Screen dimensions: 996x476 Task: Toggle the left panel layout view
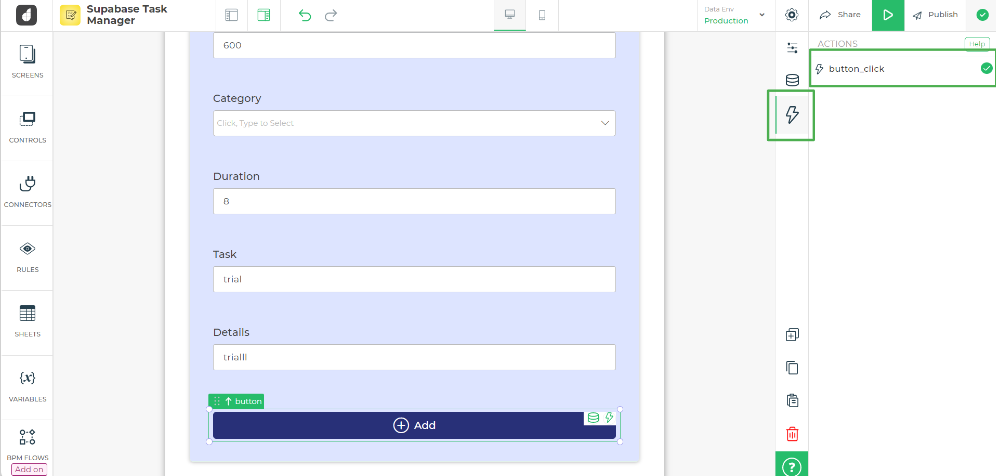[x=232, y=15]
